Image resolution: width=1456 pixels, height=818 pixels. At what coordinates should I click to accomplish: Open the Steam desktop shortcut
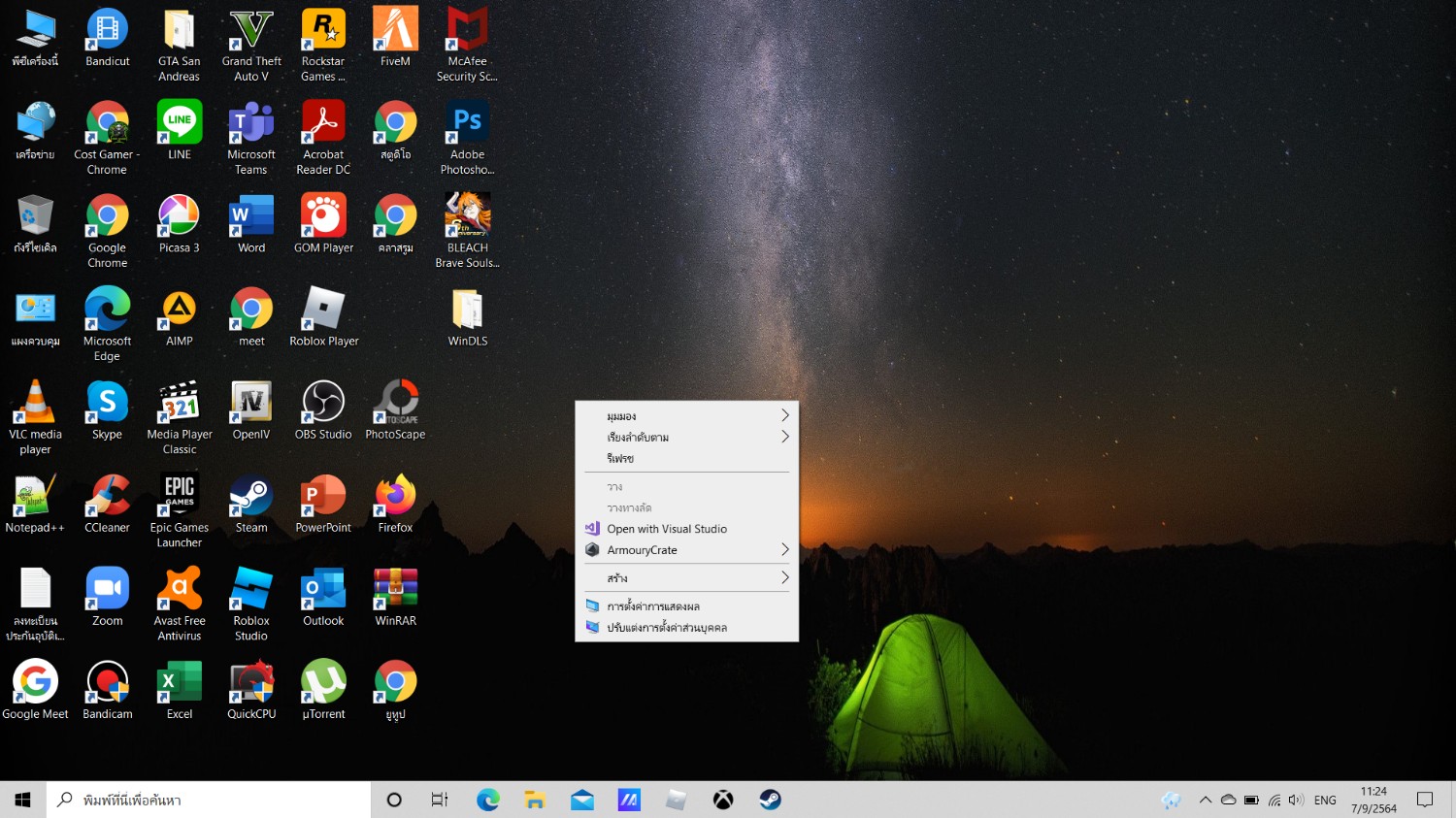251,504
